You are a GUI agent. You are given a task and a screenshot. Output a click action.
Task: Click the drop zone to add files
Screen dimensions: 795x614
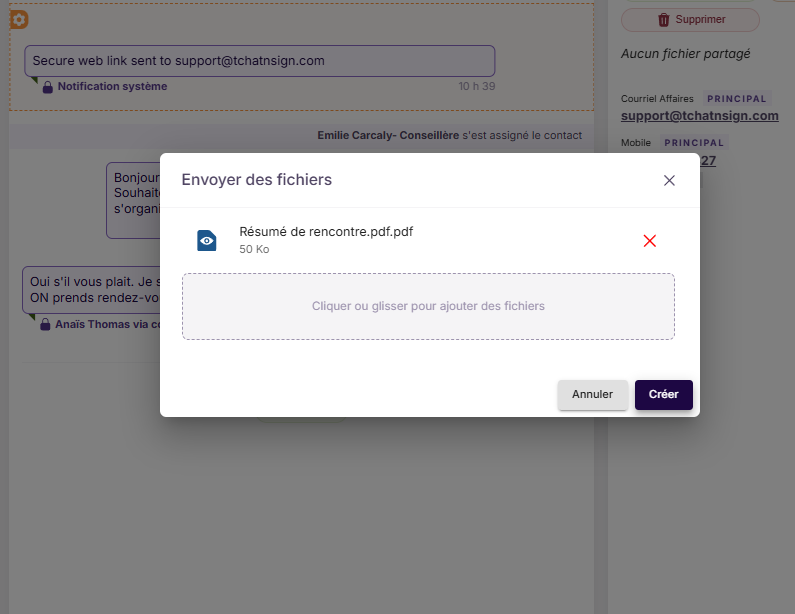click(x=428, y=306)
